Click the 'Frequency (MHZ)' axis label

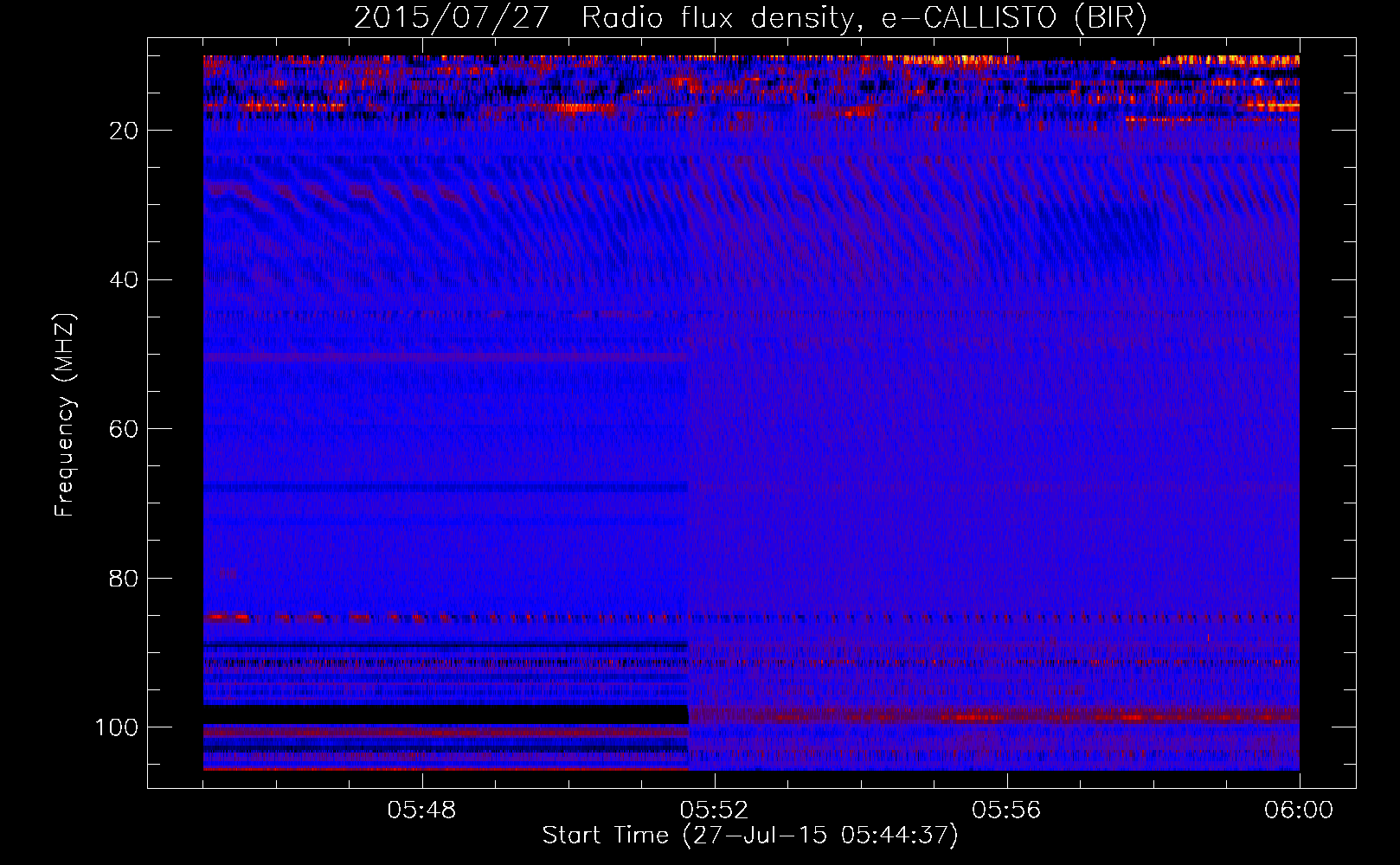click(65, 414)
